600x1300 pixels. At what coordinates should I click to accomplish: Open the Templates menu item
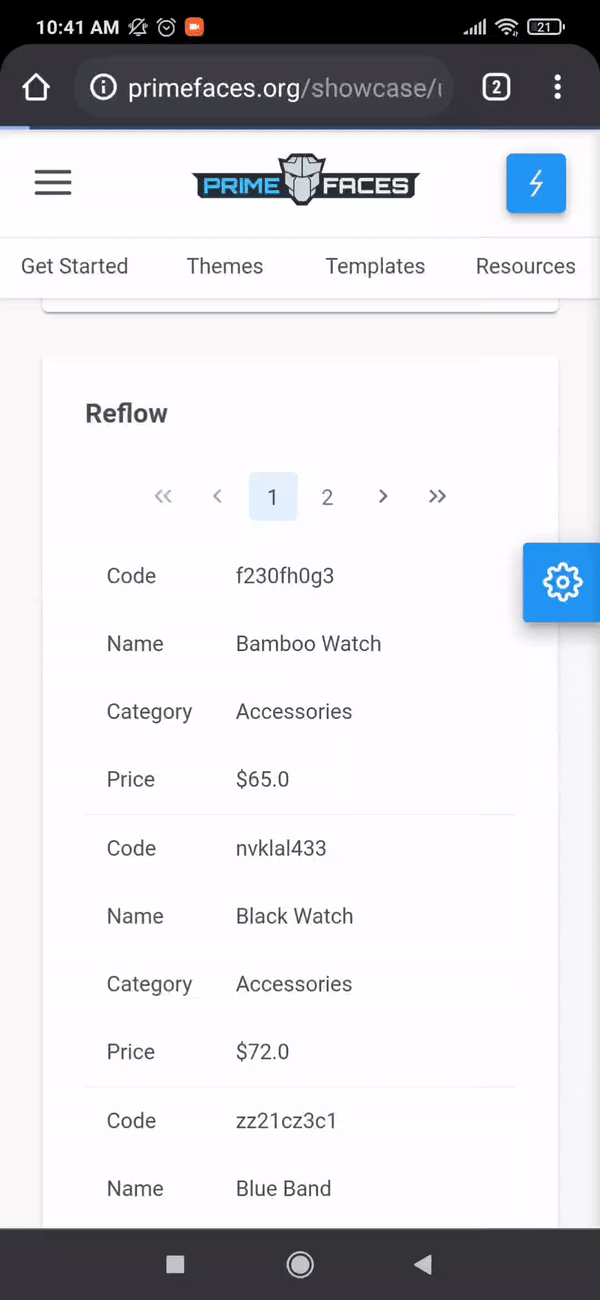(375, 266)
